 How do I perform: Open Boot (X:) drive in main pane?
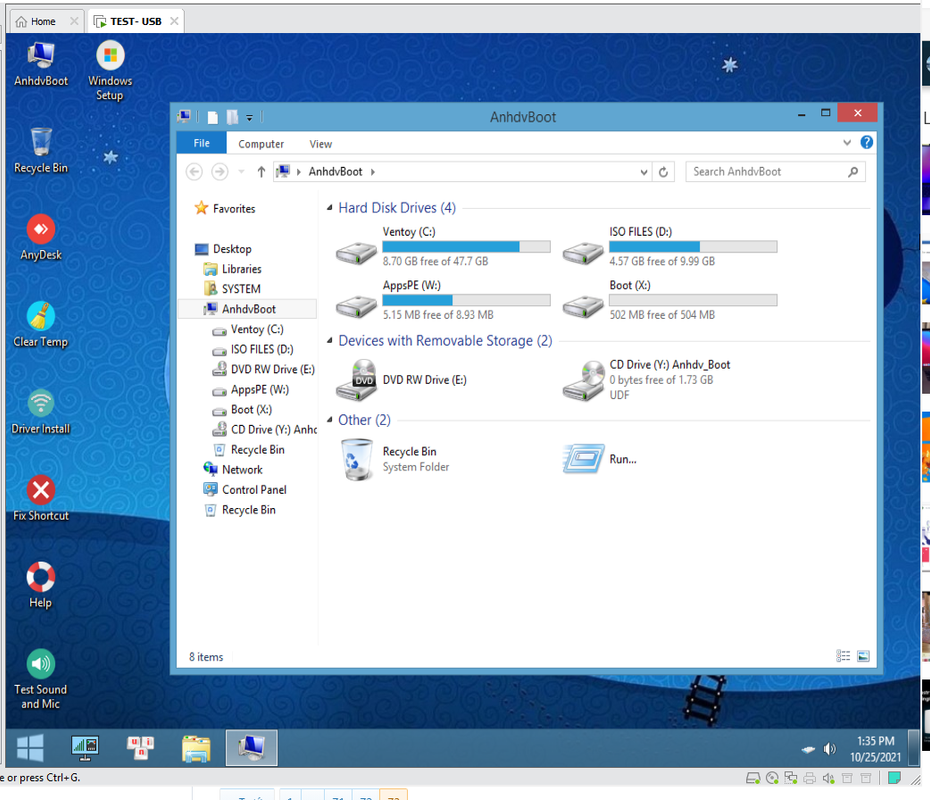(670, 300)
